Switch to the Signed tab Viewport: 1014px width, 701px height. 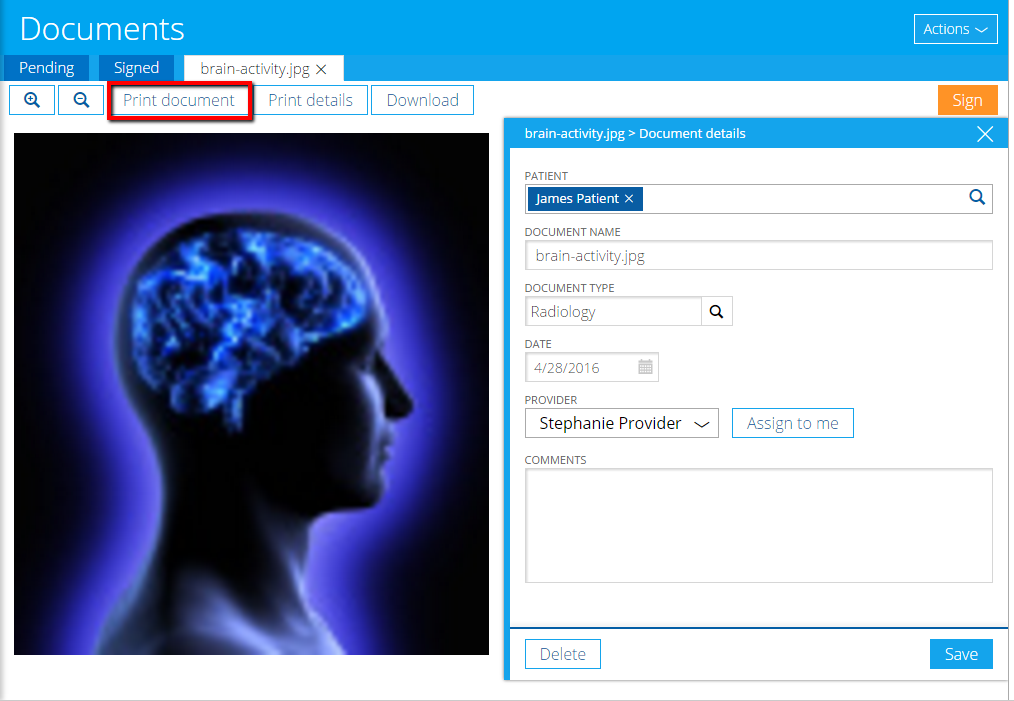136,68
